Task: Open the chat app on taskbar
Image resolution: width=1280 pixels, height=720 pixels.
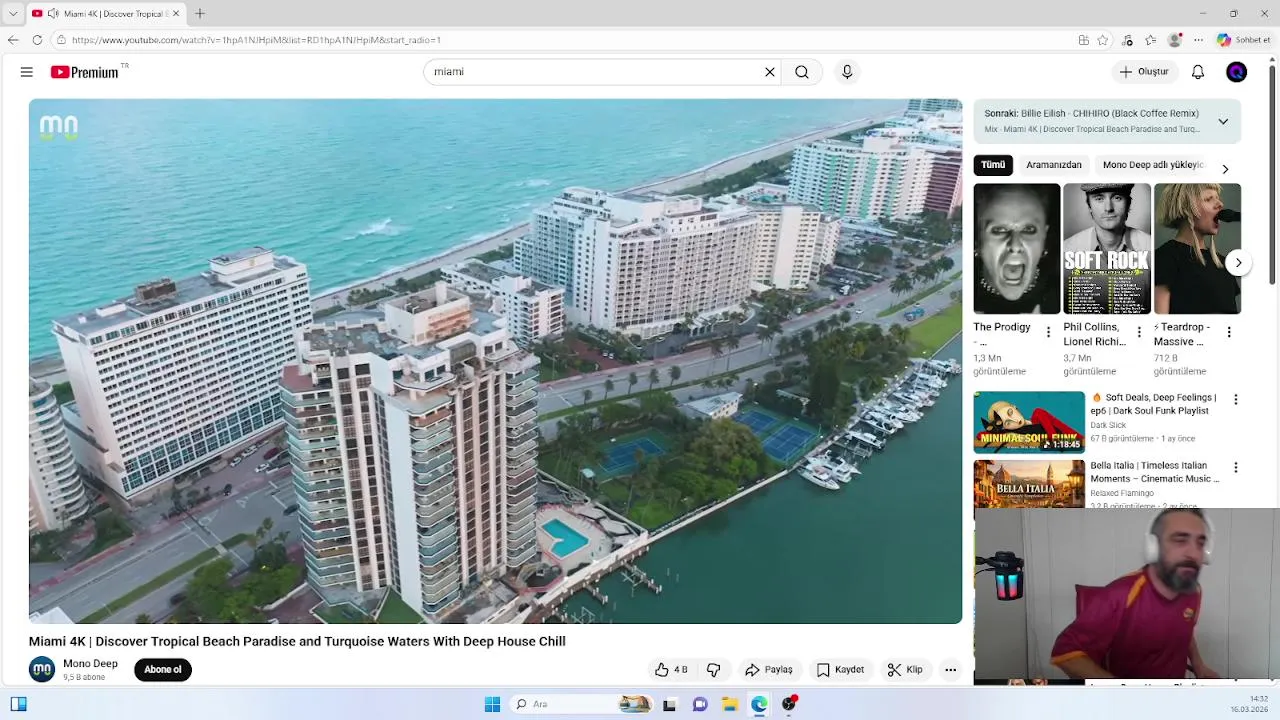Action: pos(700,704)
